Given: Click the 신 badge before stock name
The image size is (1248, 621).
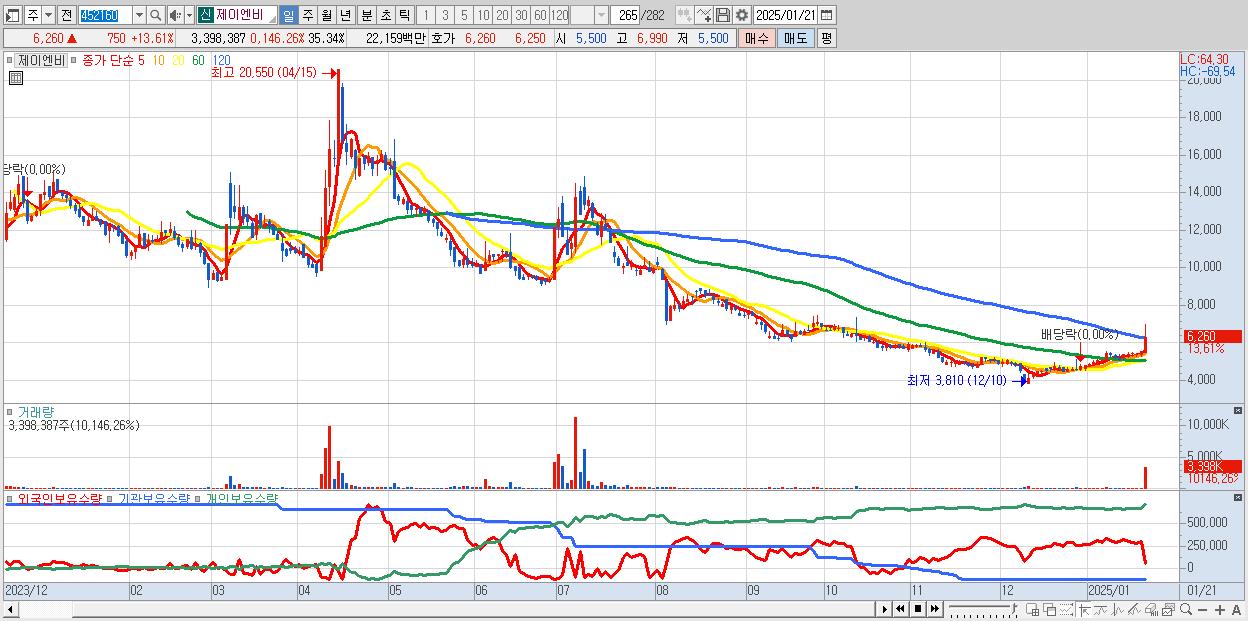Looking at the screenshot, I should (x=205, y=15).
